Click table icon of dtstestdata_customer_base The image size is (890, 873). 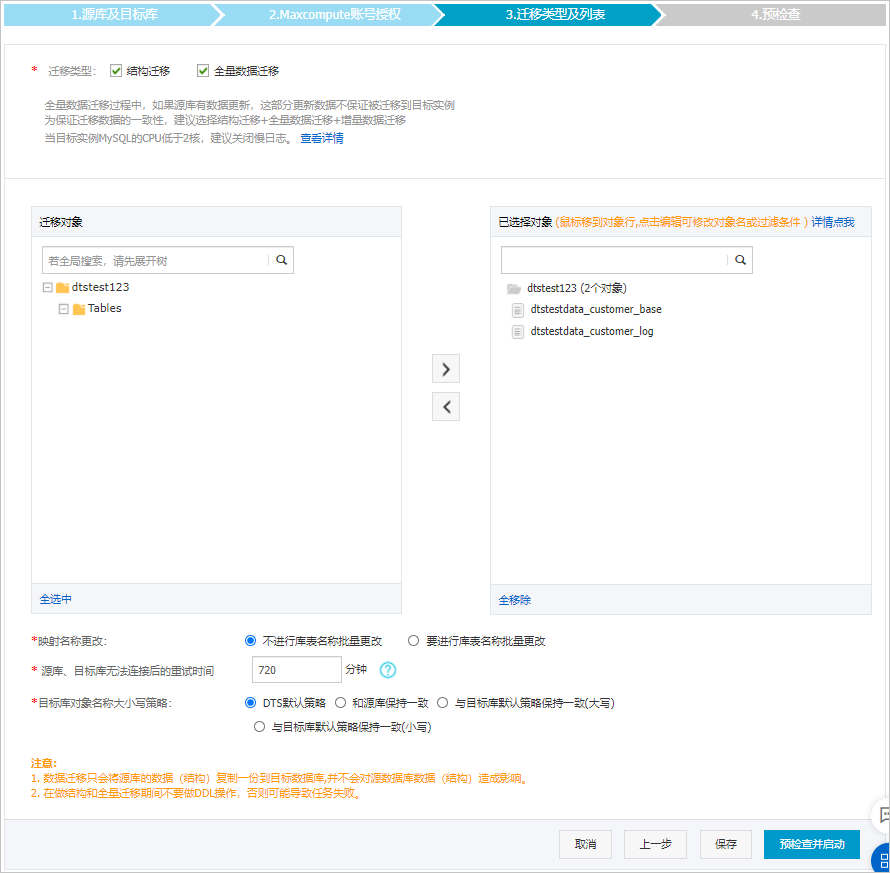point(518,310)
